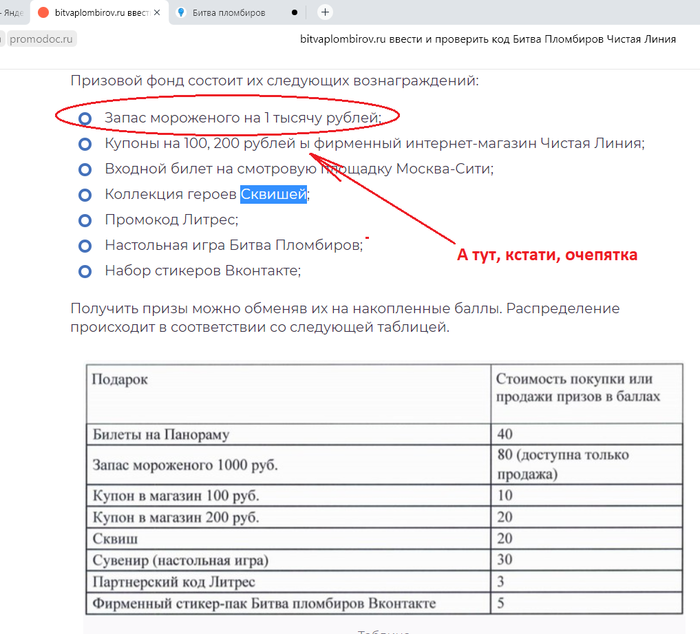The image size is (700, 634).
Task: Click the 'Купон в магазин 100 руб.' cell
Action: 288,496
